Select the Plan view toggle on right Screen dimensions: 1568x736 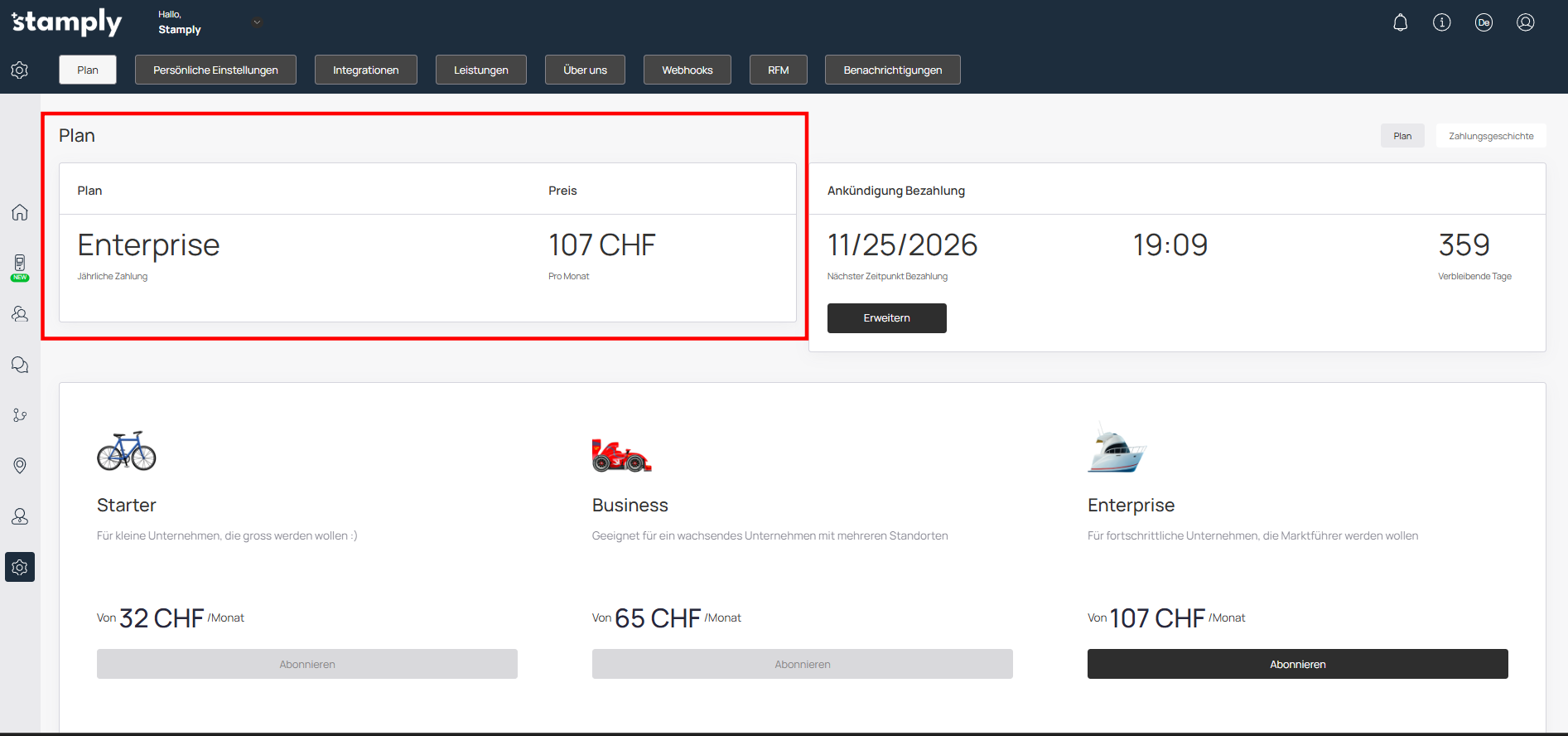click(x=1402, y=136)
